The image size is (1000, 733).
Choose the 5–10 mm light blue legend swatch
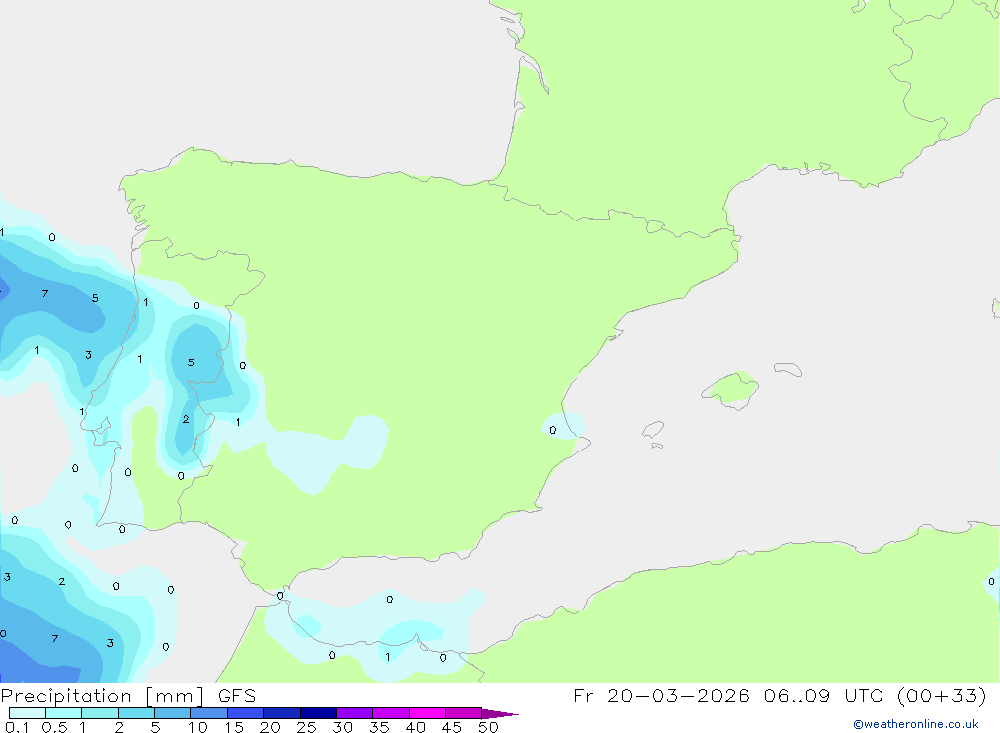pyautogui.click(x=173, y=713)
